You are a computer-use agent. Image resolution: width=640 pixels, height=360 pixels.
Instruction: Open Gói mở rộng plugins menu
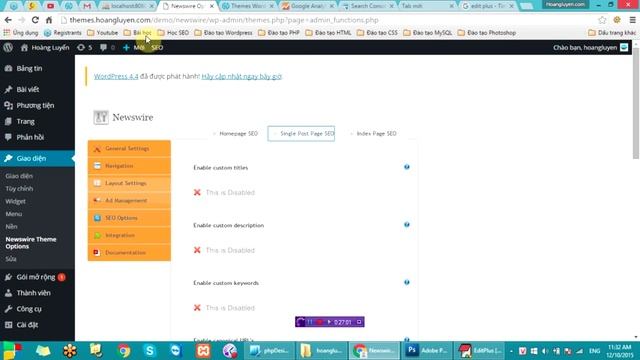tap(37, 277)
